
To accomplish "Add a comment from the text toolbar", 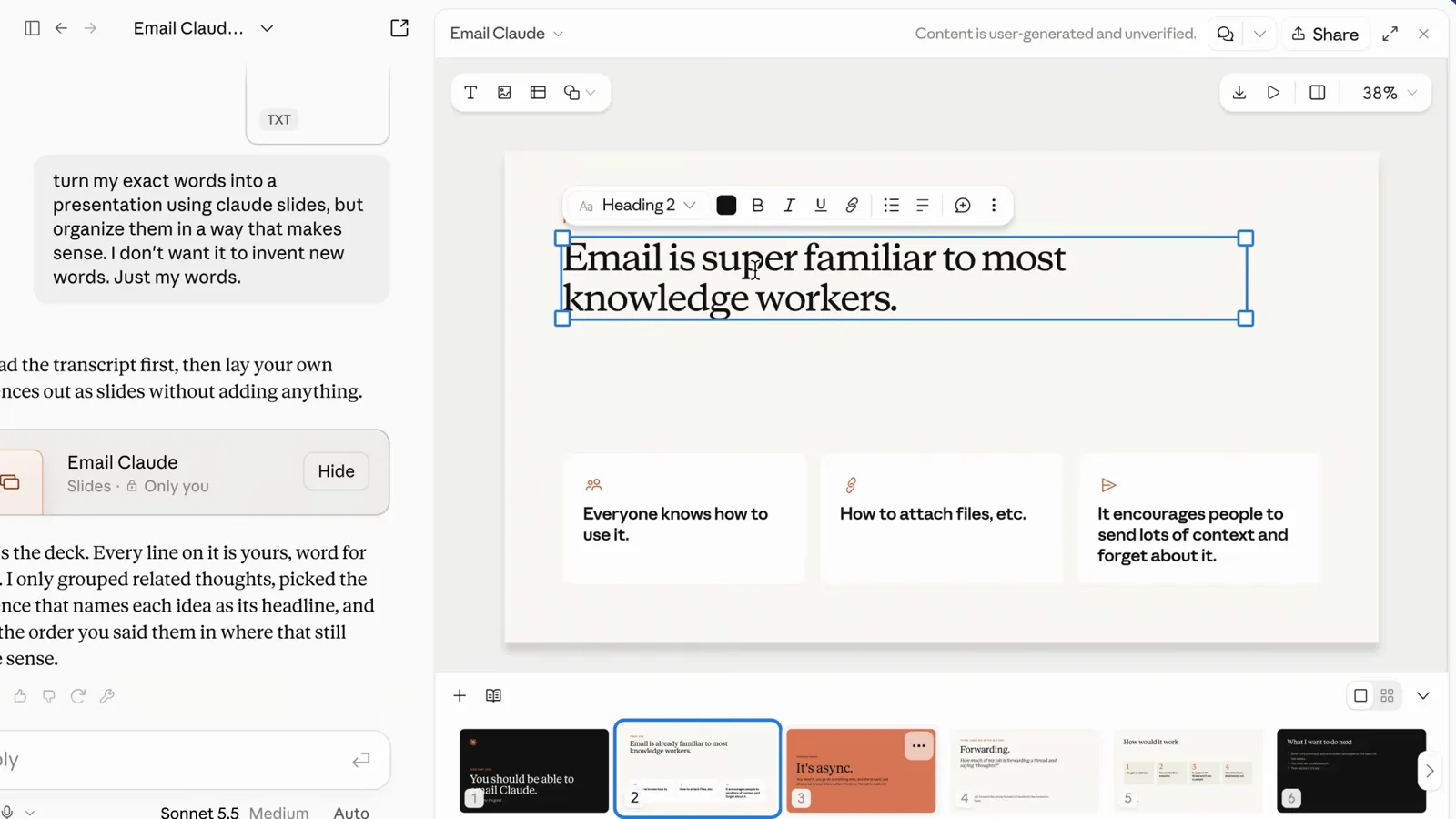I will tap(962, 206).
